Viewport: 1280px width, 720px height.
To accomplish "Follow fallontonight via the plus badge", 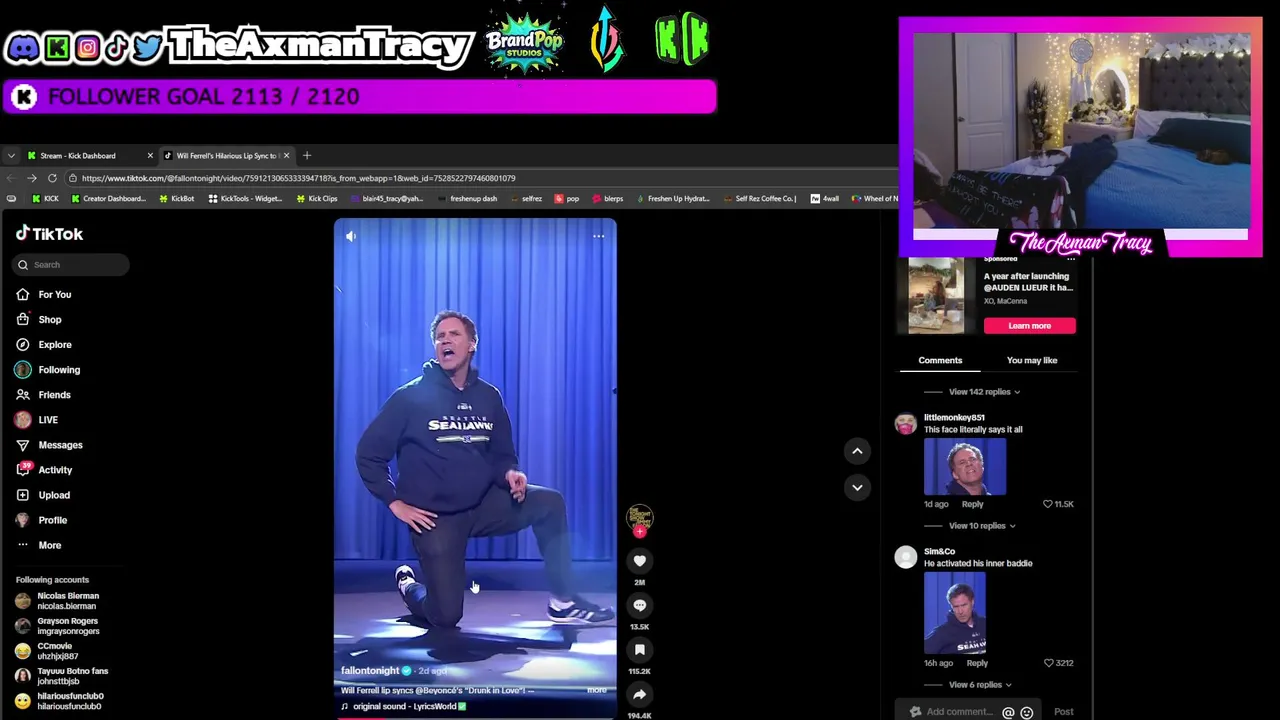I will click(x=640, y=532).
